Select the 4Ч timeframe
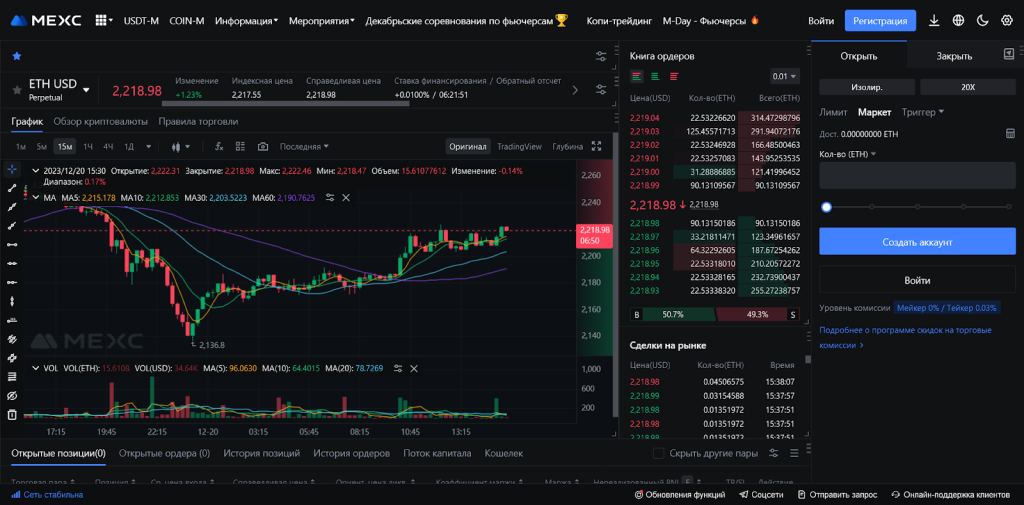1024x505 pixels. (x=108, y=146)
